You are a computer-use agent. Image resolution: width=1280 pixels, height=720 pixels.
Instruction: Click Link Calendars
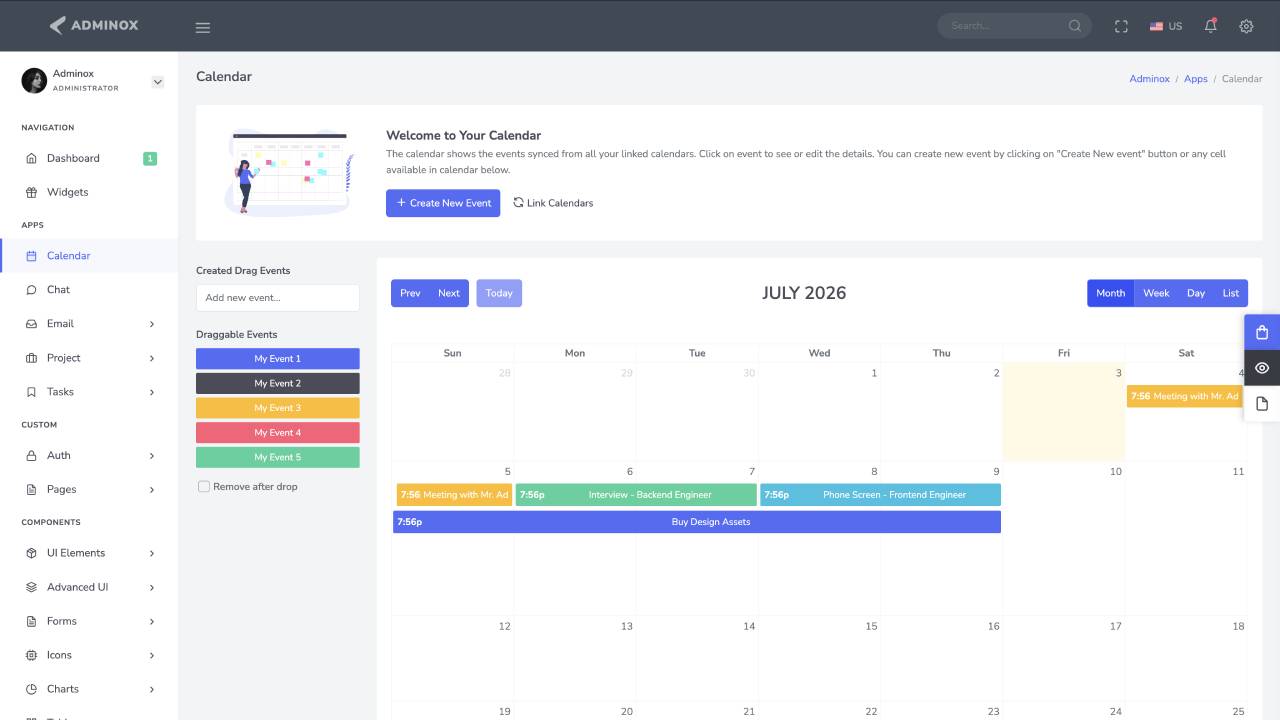tap(553, 203)
